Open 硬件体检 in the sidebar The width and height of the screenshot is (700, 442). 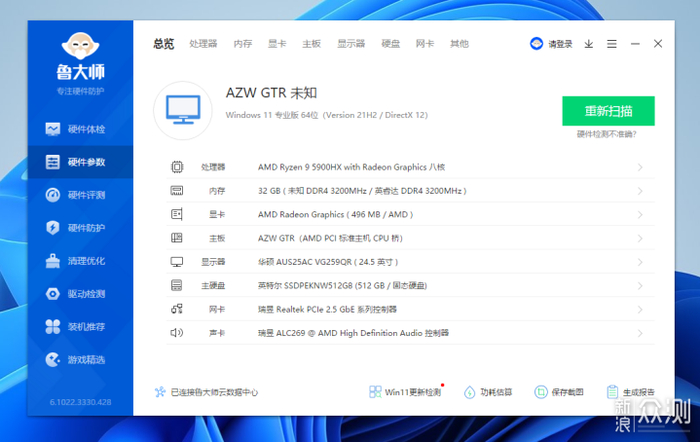click(80, 129)
